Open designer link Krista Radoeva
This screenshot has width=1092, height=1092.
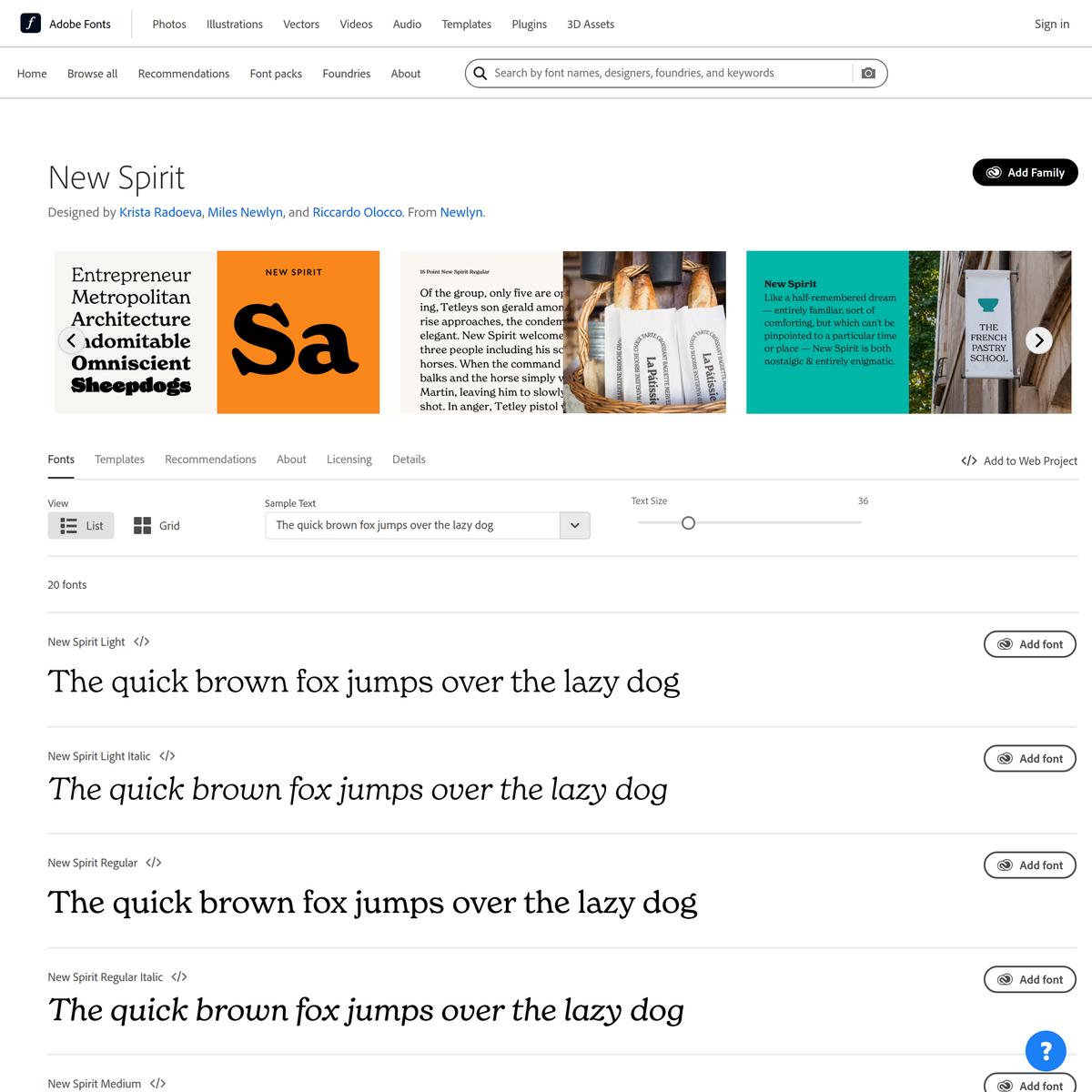(x=160, y=212)
